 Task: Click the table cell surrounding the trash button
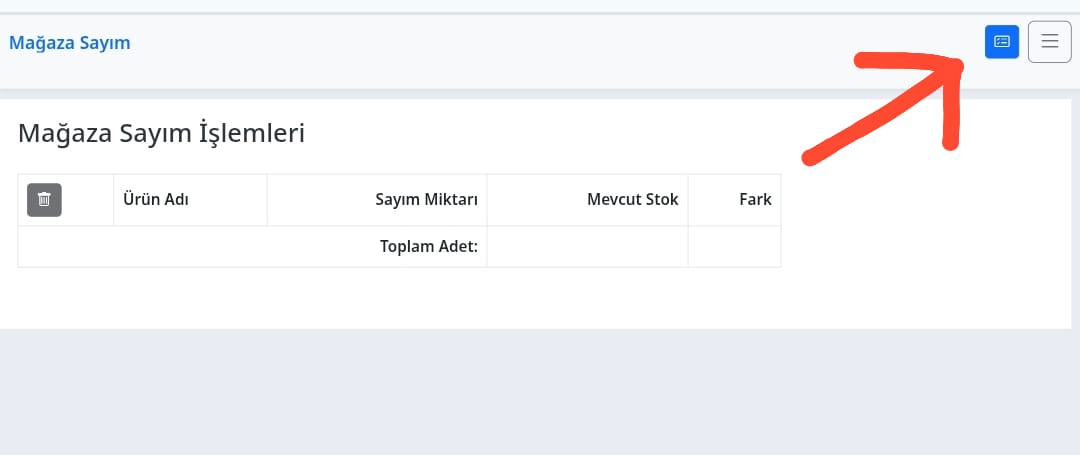[66, 200]
